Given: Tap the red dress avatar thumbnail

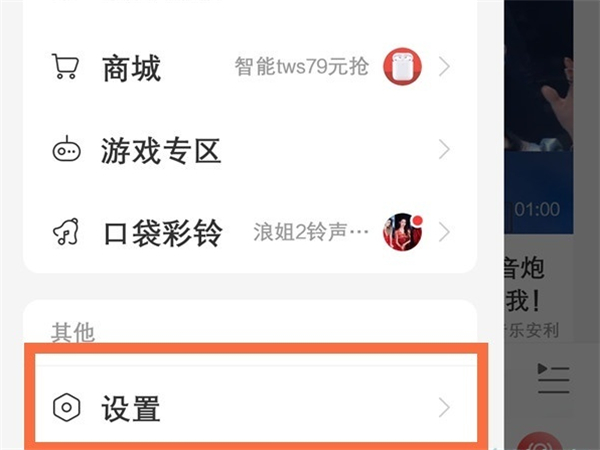Looking at the screenshot, I should click(402, 232).
